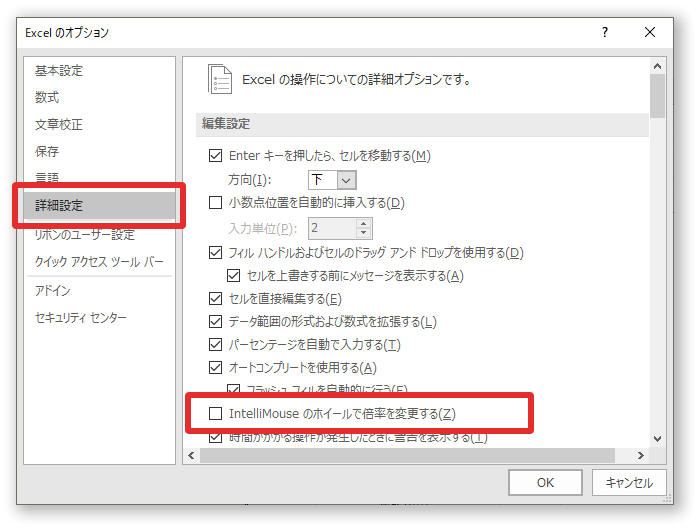Image resolution: width=700 pixels, height=530 pixels.
Task: Toggle move selection after Enter checkbox
Action: coord(215,156)
